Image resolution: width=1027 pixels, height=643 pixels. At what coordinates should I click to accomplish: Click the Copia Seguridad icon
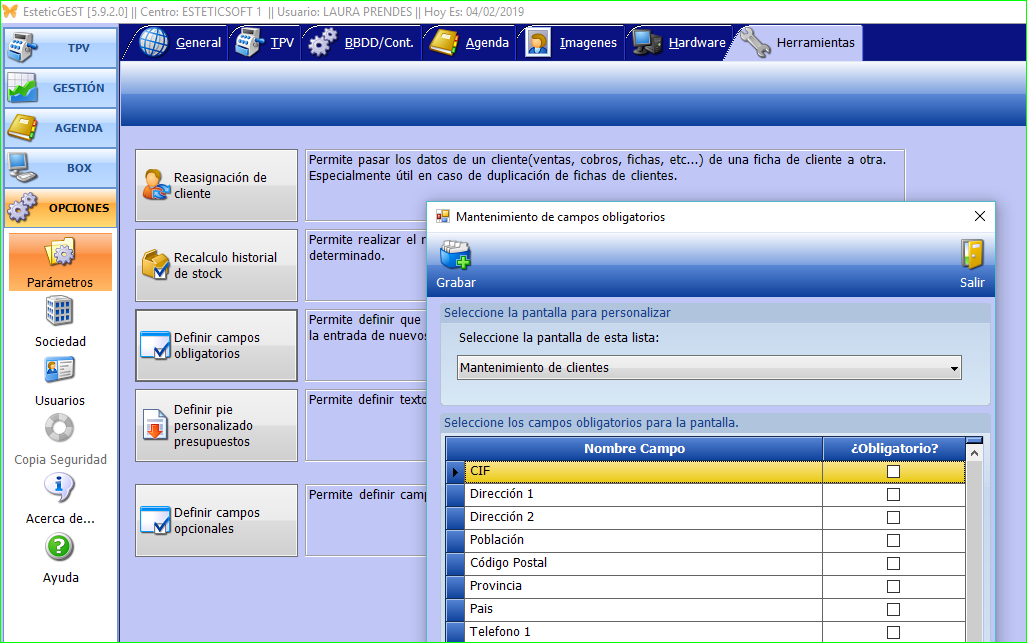[60, 430]
